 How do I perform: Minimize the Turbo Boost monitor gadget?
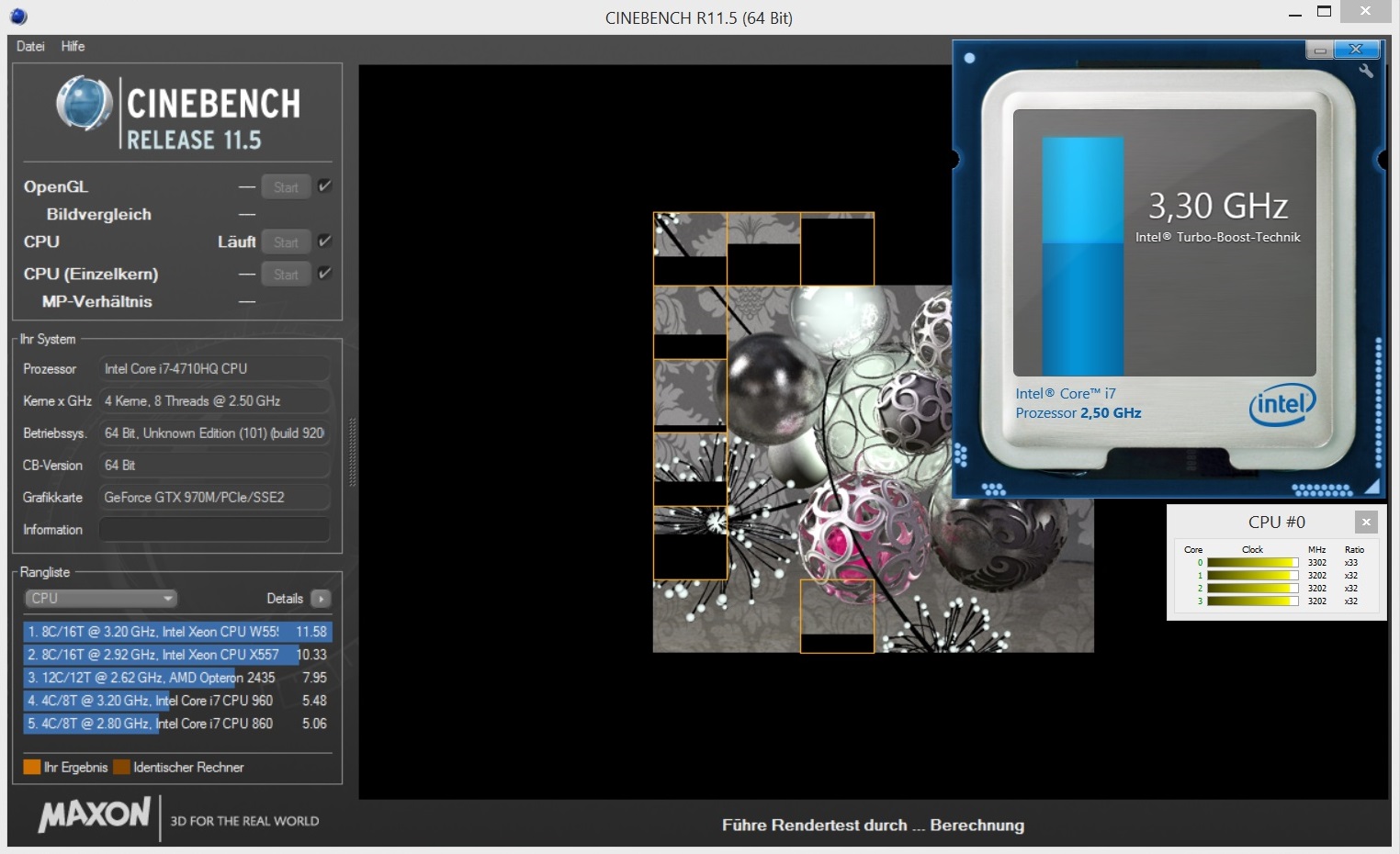click(x=1320, y=50)
